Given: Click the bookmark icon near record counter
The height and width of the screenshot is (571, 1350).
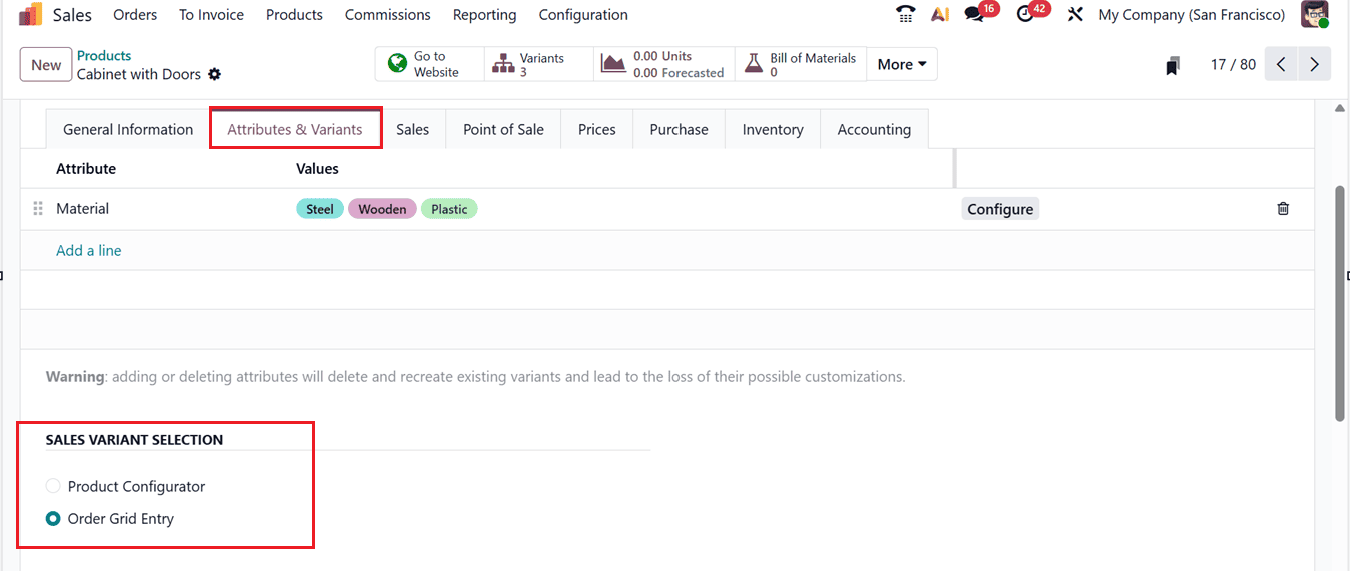Looking at the screenshot, I should (x=1173, y=65).
